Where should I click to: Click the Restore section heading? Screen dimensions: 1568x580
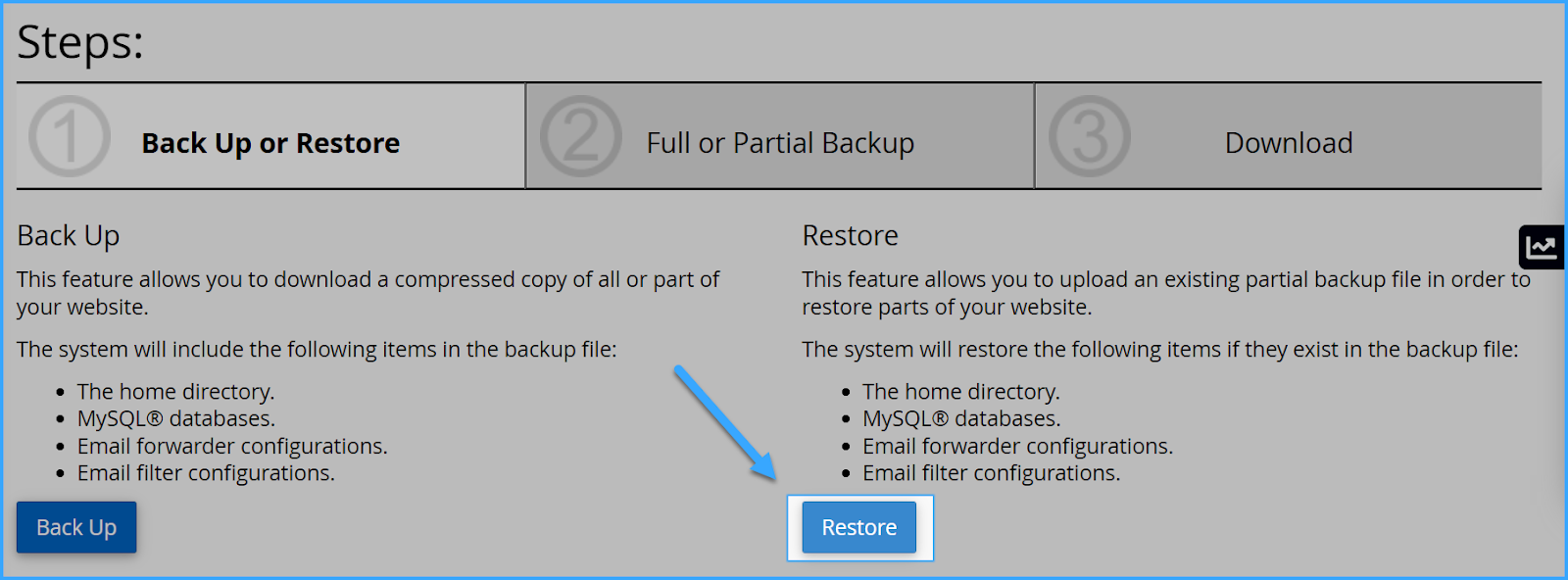851,236
